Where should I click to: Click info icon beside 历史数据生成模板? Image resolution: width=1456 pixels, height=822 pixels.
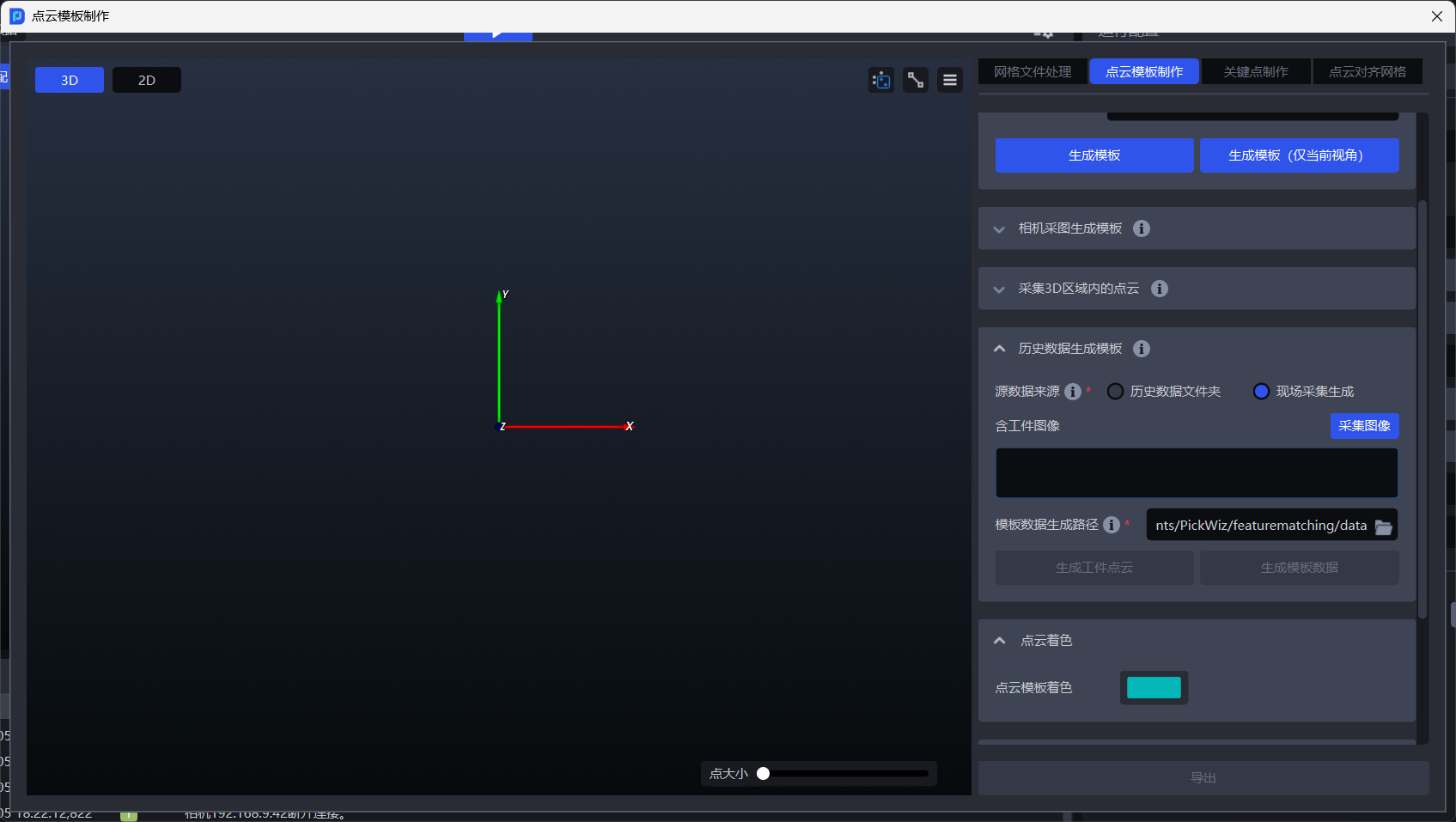click(1142, 349)
